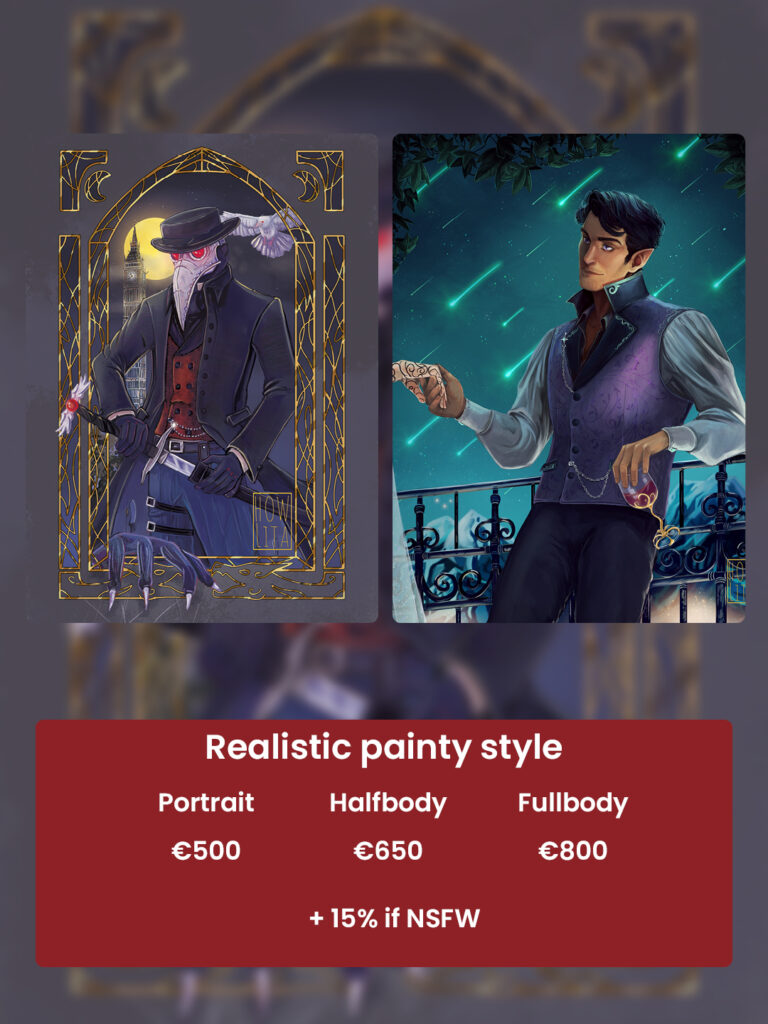Screen dimensions: 768x1024
Task: Open the plague doctor artwork thumbnail
Action: (x=202, y=378)
